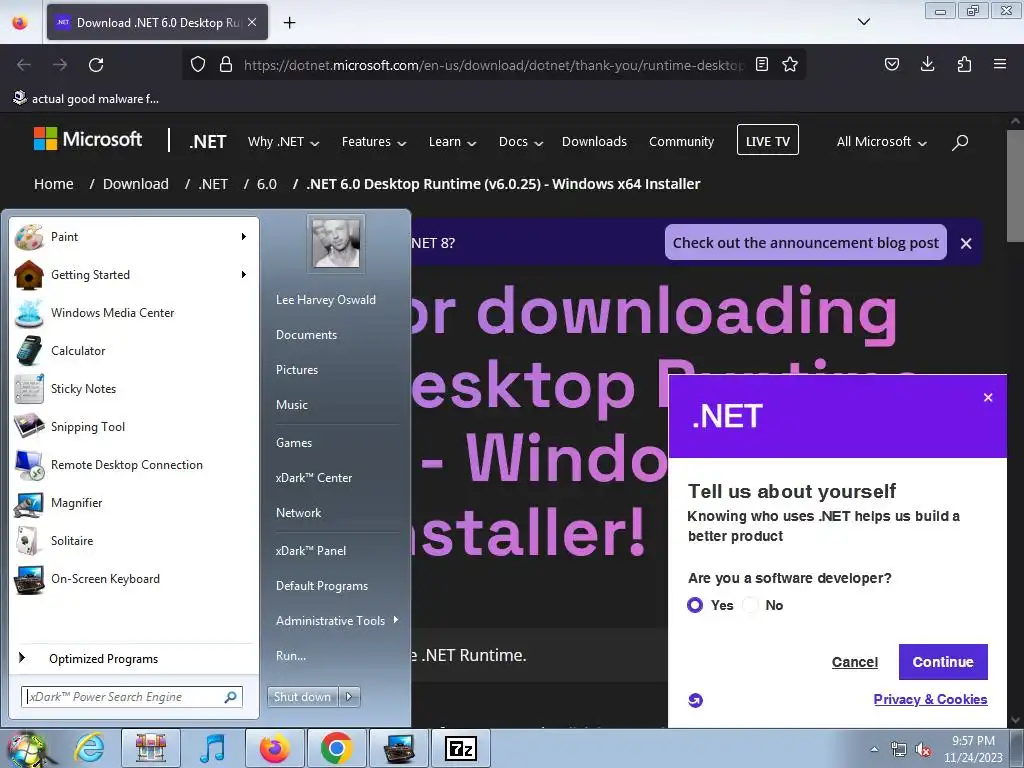Expand the Getting Started submenu arrow

tap(244, 274)
